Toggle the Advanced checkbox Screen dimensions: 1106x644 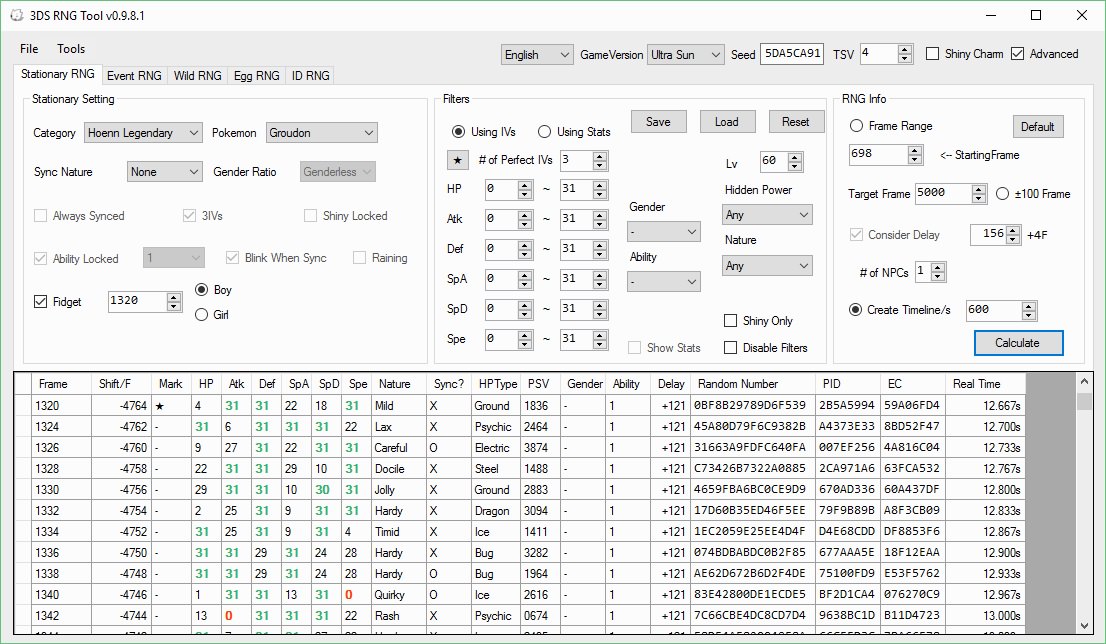1017,54
